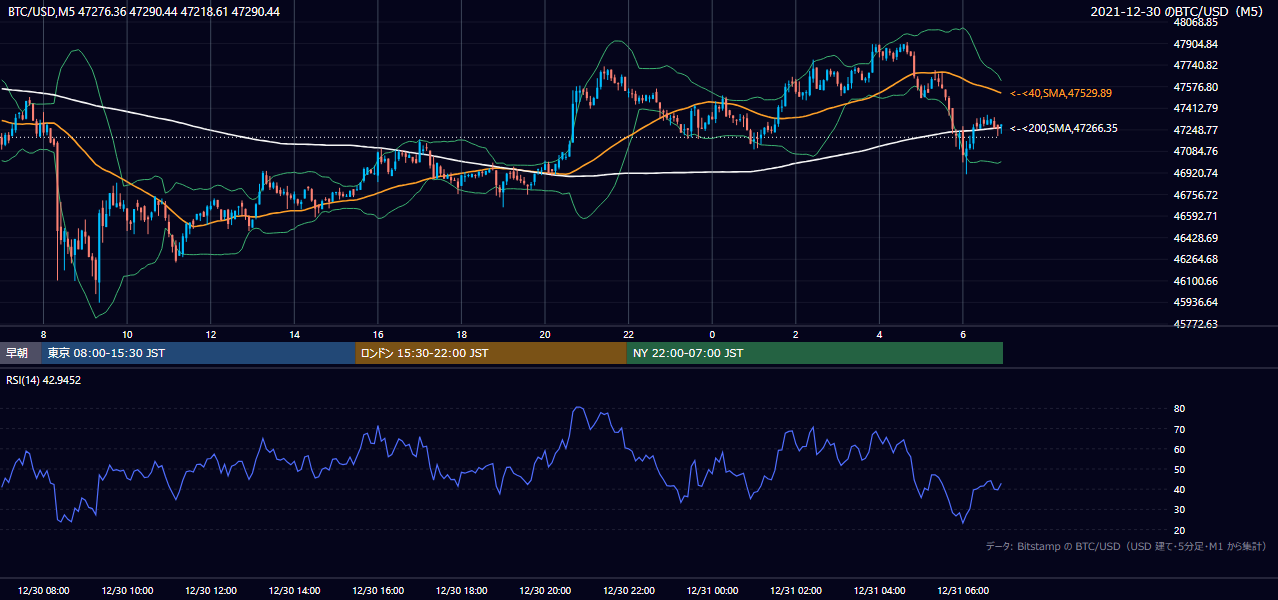
Task: Click RSI scale value 70
Action: tap(1180, 429)
